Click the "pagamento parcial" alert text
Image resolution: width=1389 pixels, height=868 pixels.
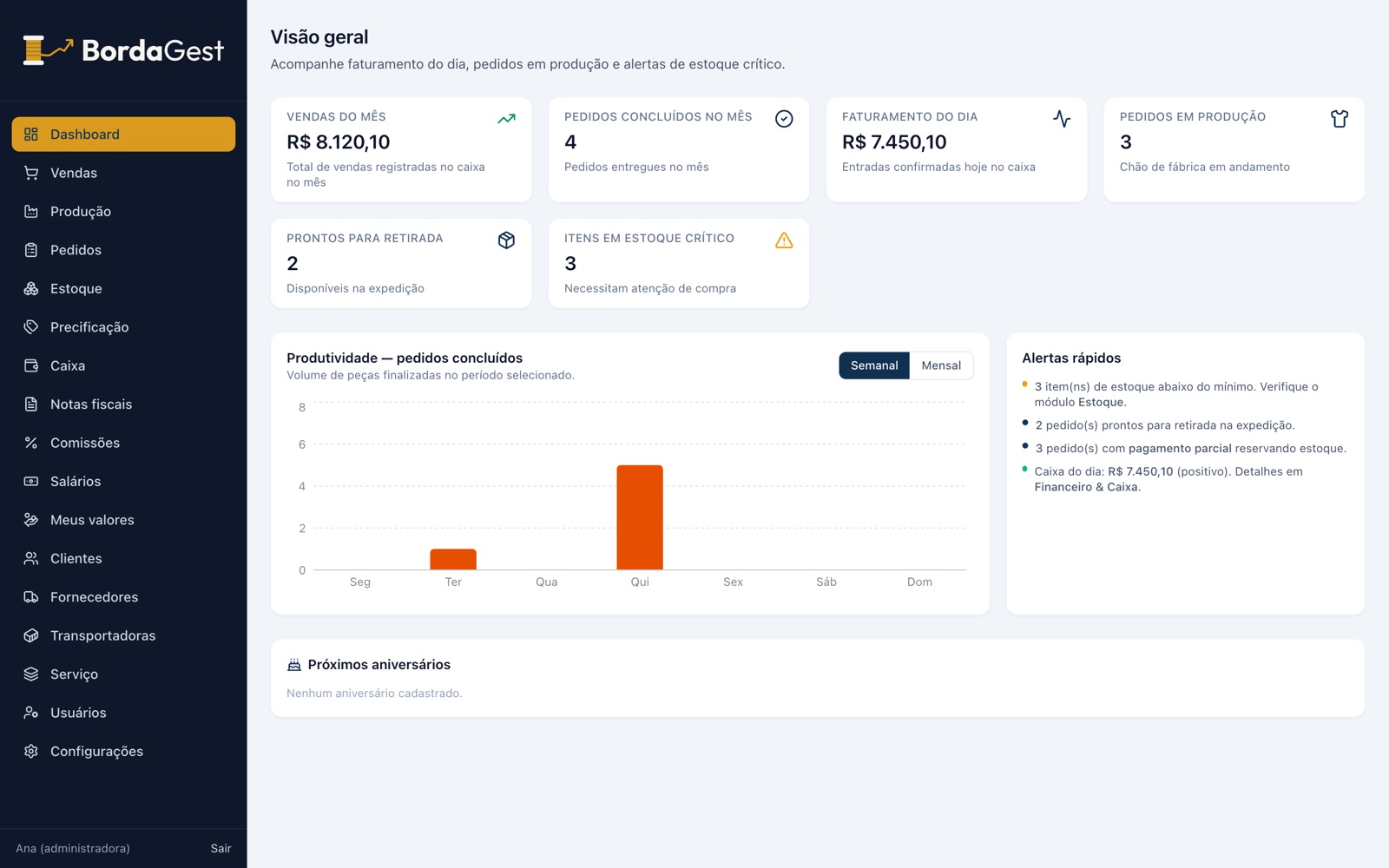coord(1180,449)
